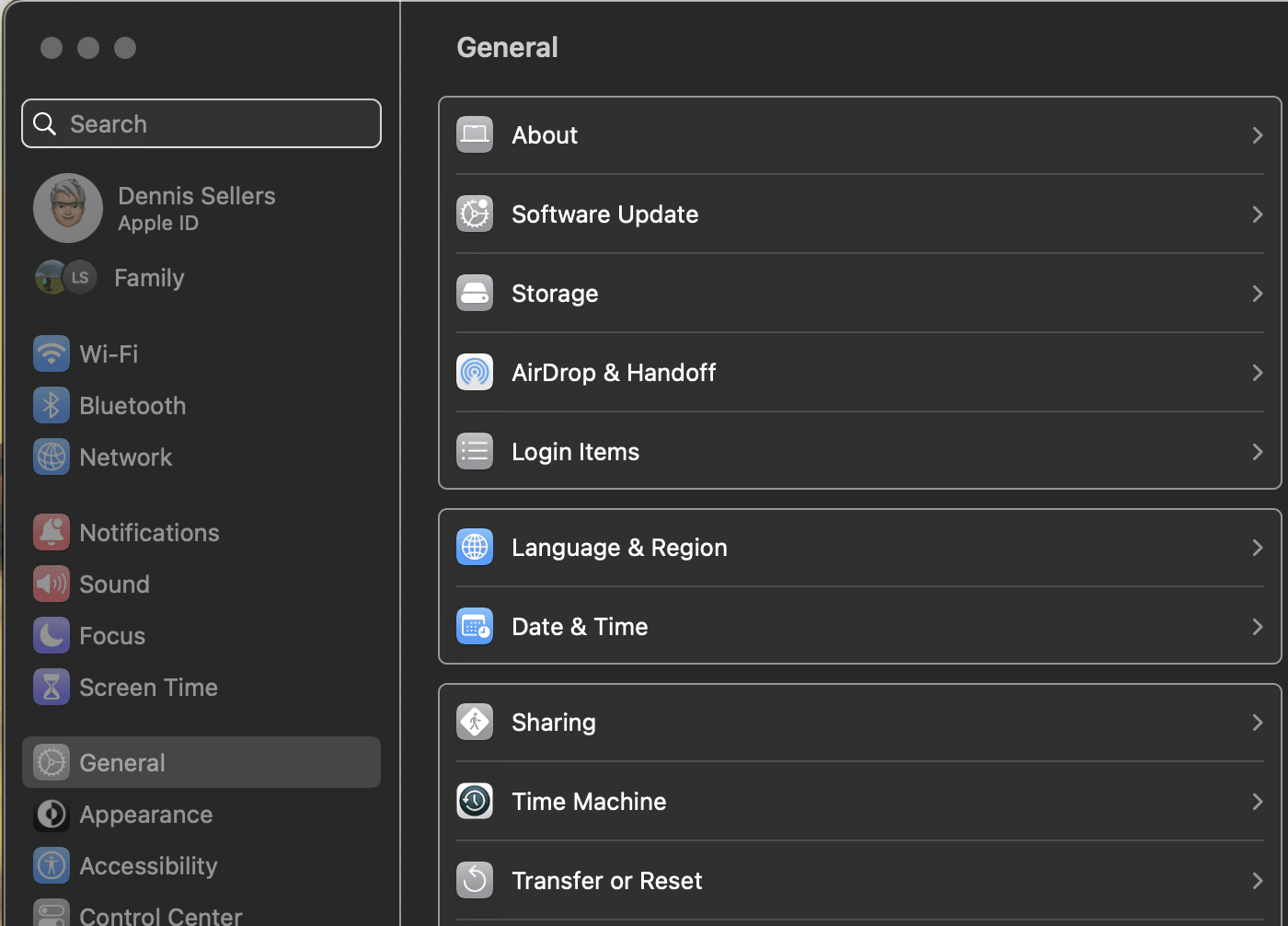Select the Bluetooth sidebar icon
1288x926 pixels.
[x=52, y=406]
